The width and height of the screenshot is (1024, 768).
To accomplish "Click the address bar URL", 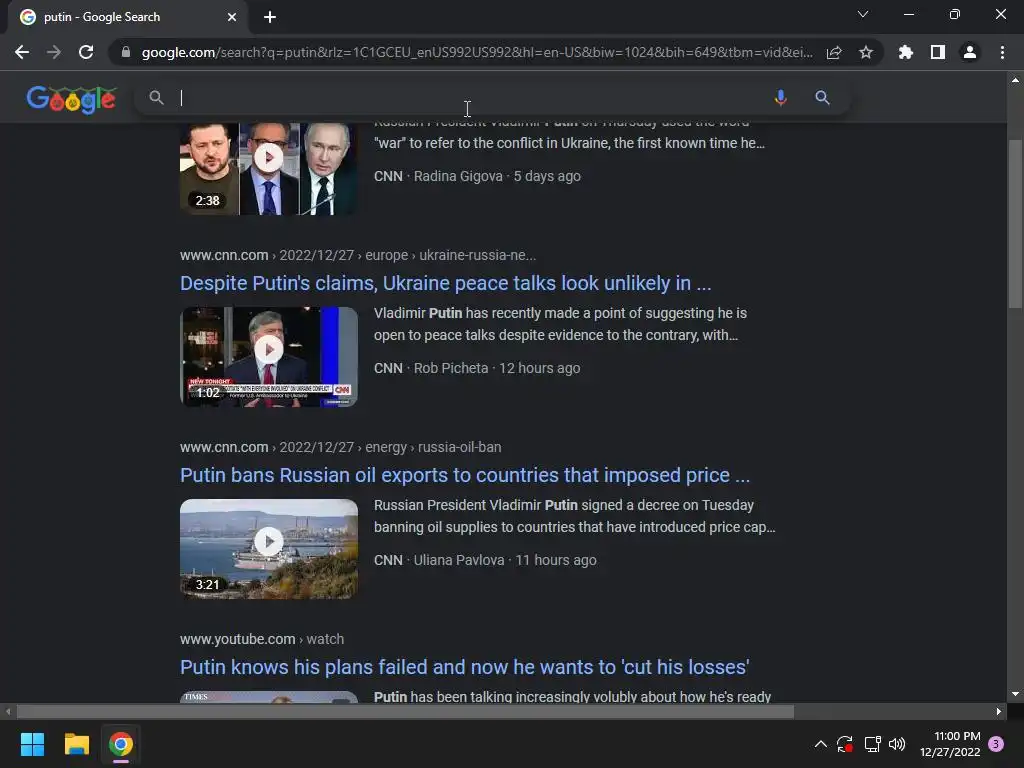I will (x=477, y=52).
